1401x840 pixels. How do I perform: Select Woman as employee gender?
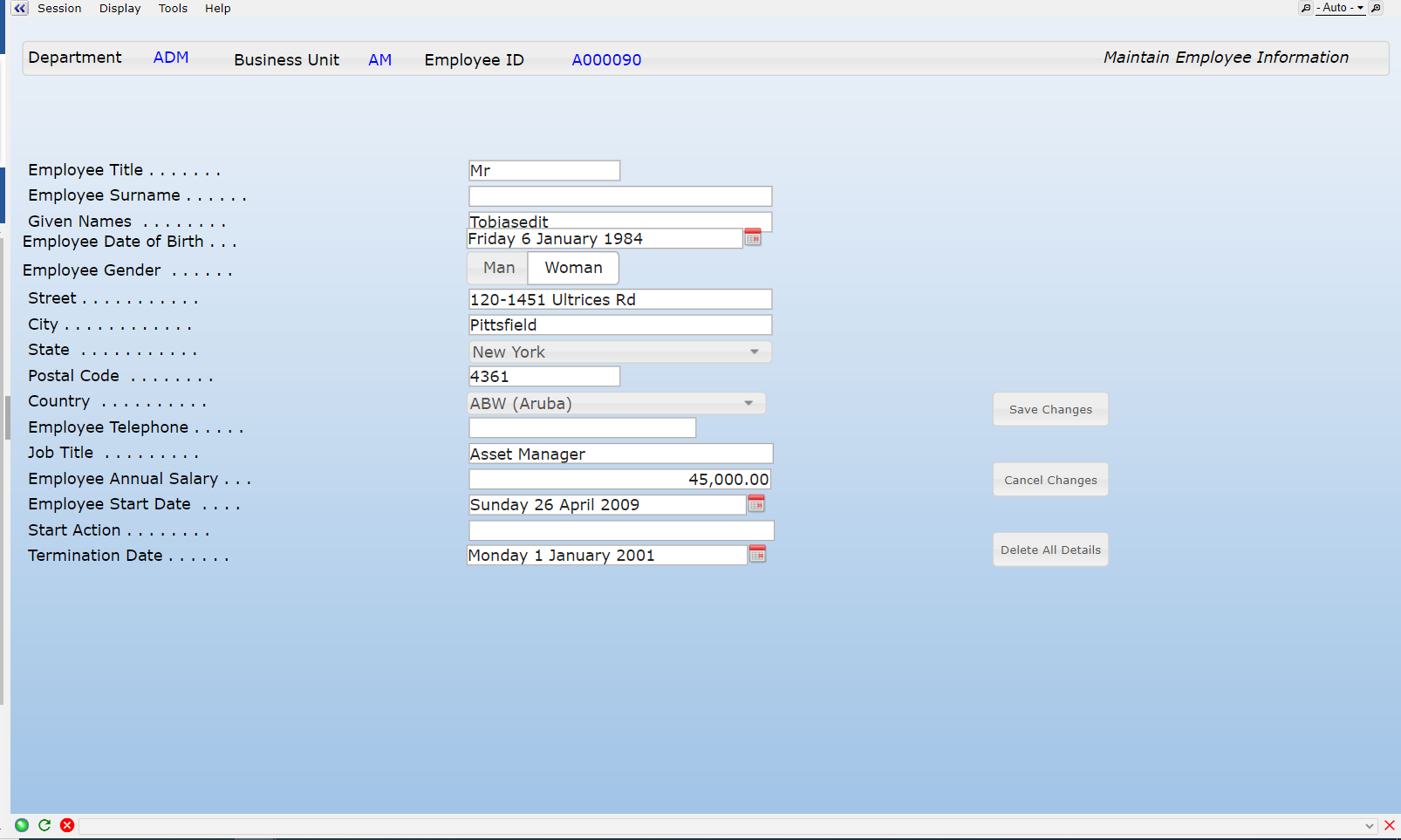[573, 268]
